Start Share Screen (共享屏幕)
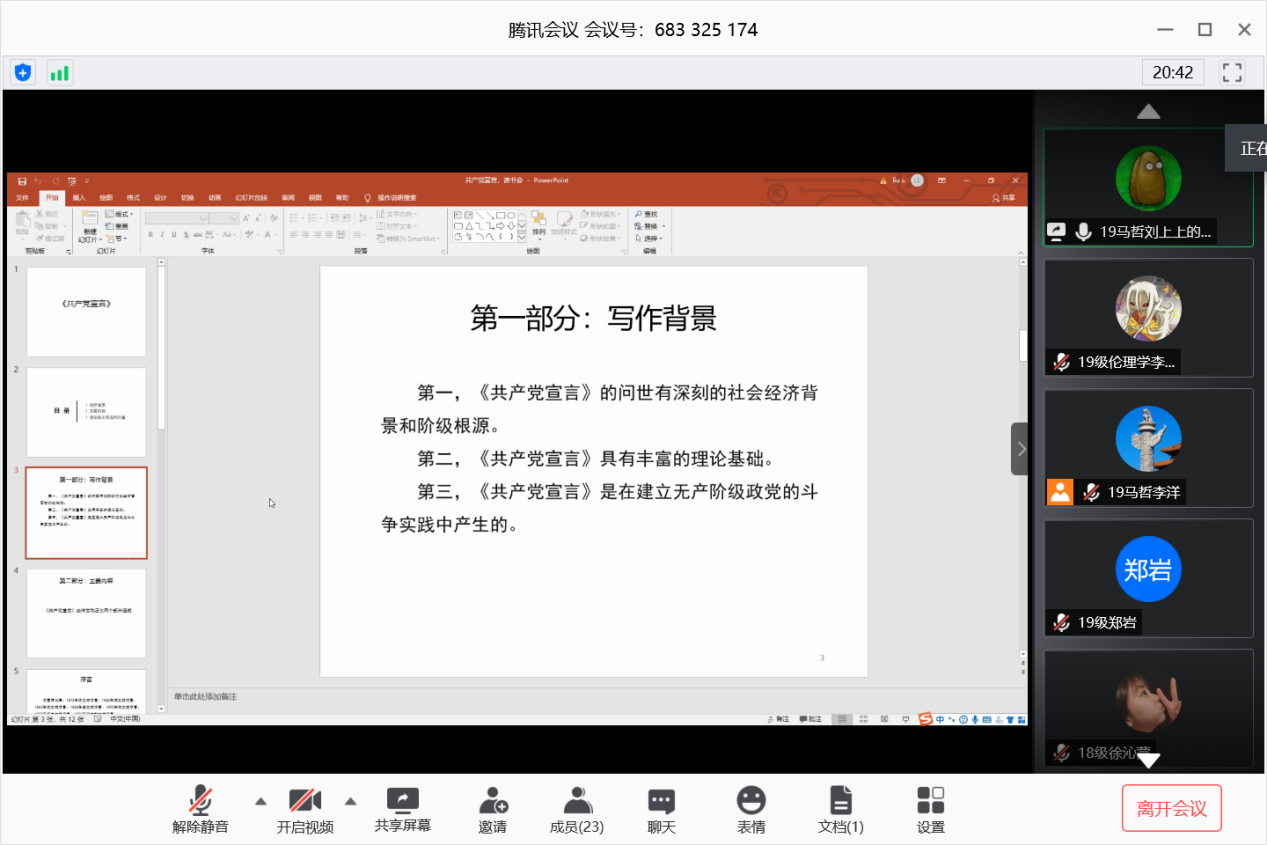This screenshot has width=1267, height=845. click(403, 809)
